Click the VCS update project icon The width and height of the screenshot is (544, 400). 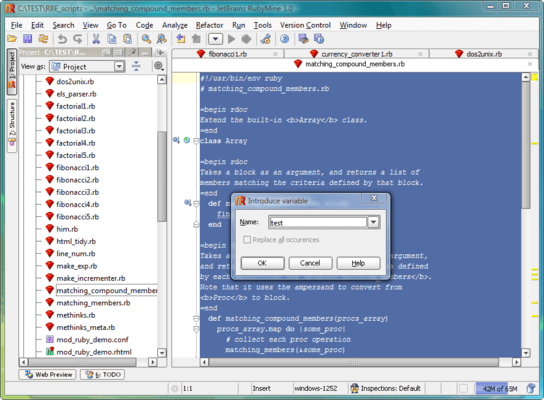pos(303,39)
